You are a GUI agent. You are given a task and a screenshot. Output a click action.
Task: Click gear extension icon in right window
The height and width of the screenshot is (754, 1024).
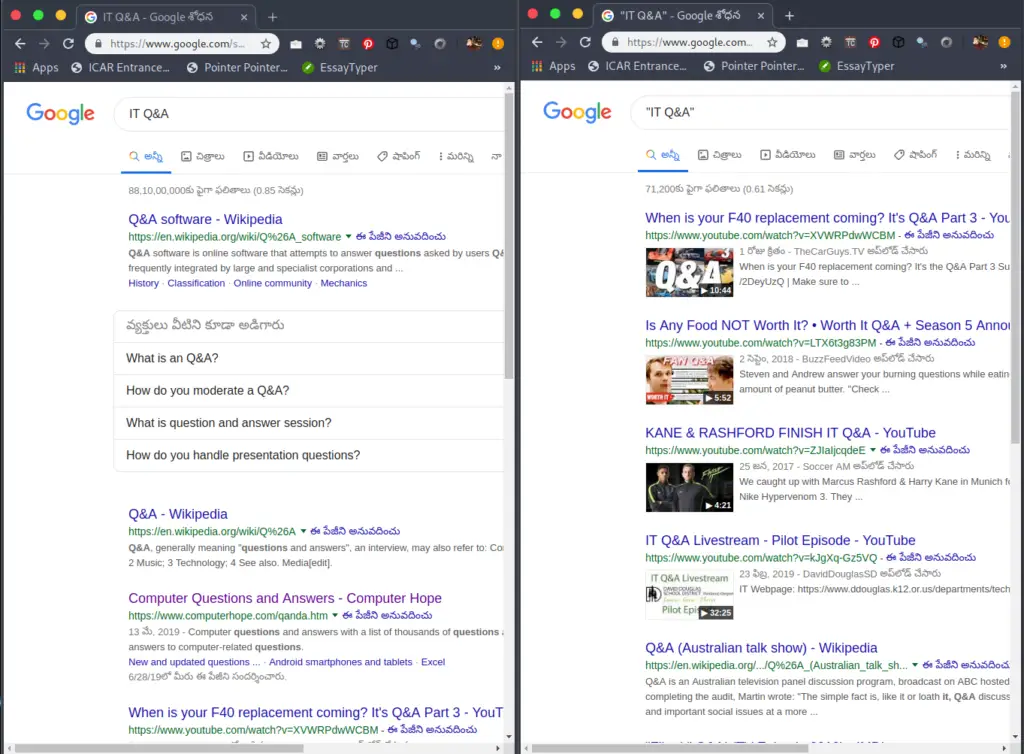click(x=826, y=42)
